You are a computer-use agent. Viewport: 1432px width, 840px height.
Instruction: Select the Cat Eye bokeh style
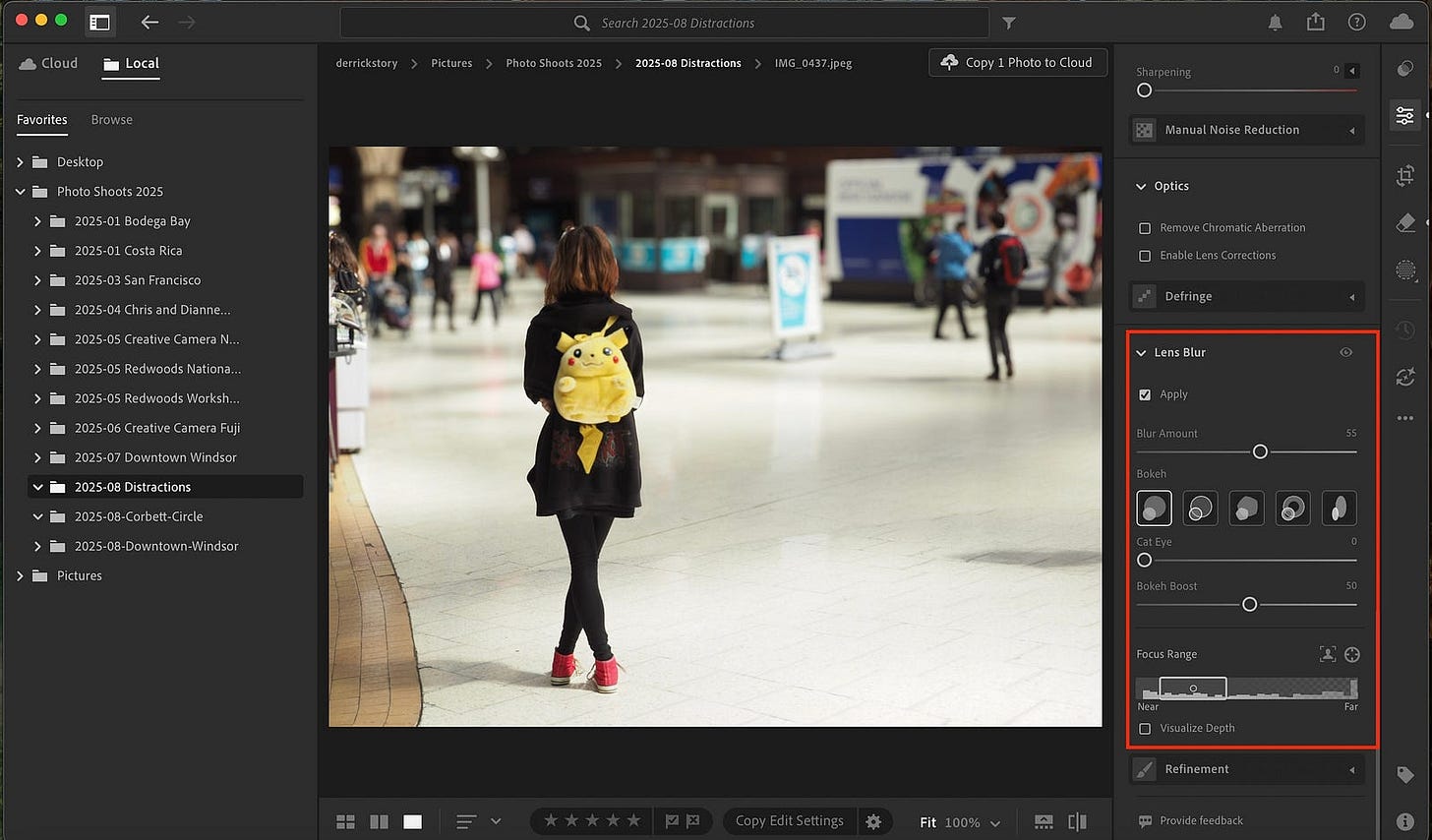pos(1339,509)
